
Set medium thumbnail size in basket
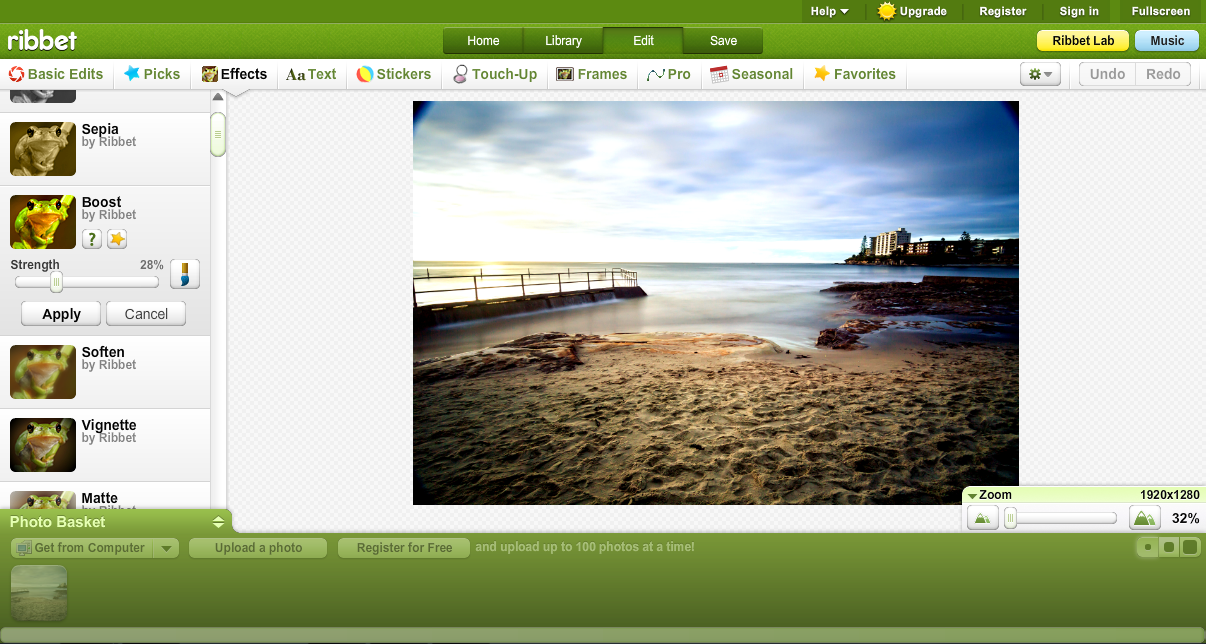pos(1168,547)
